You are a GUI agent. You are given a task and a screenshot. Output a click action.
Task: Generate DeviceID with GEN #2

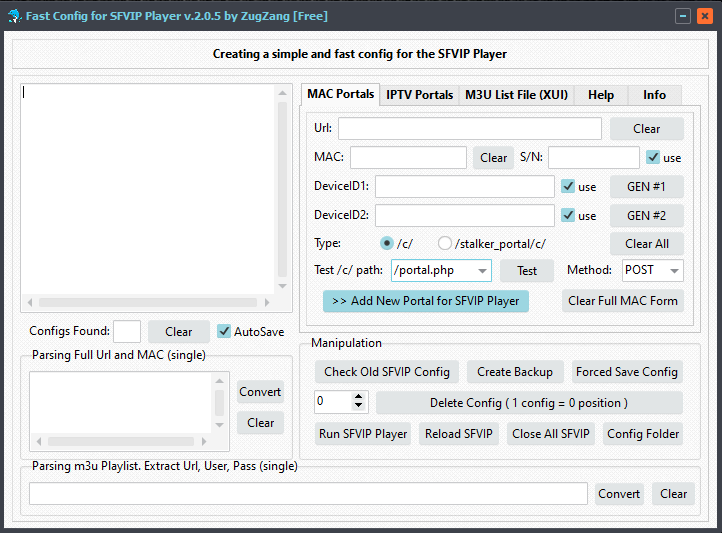point(646,216)
